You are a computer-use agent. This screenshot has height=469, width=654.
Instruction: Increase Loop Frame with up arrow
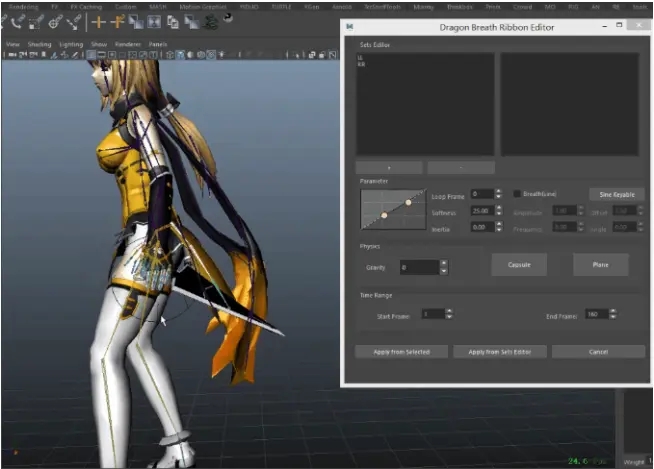(x=498, y=191)
